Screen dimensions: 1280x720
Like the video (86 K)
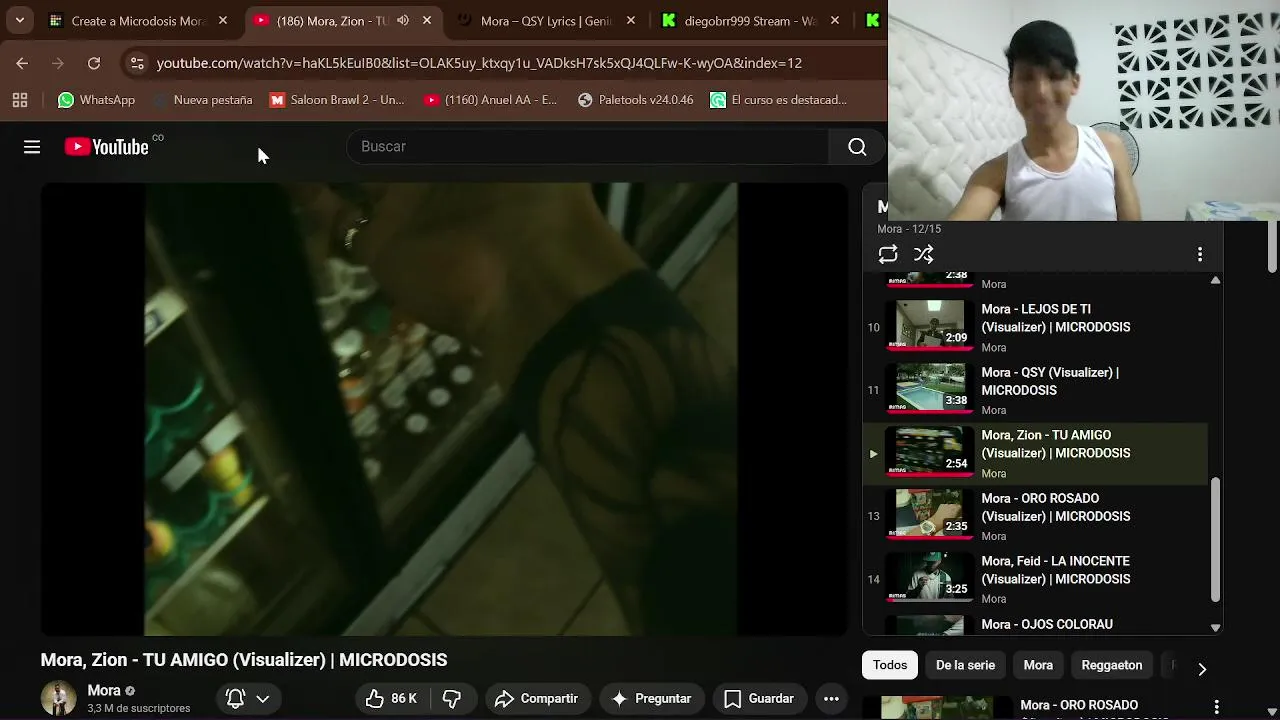coord(392,699)
